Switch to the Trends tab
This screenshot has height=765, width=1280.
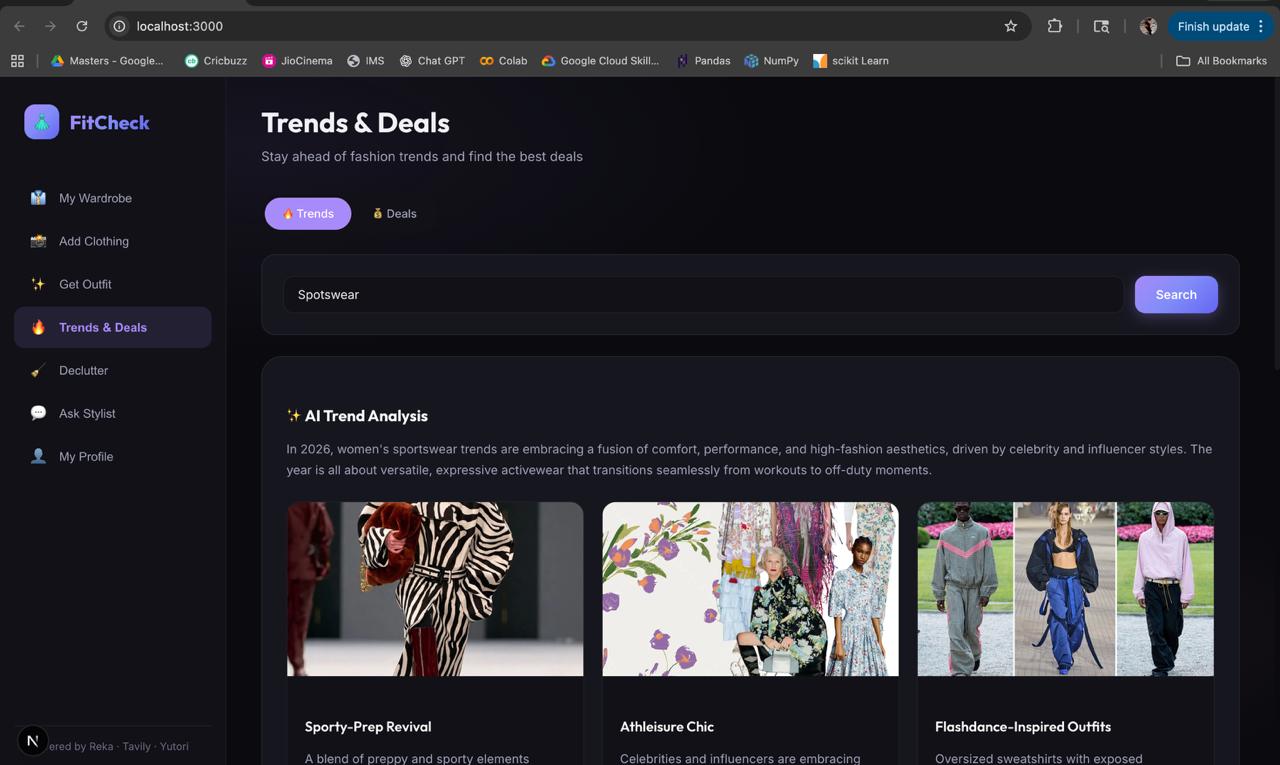click(x=308, y=213)
